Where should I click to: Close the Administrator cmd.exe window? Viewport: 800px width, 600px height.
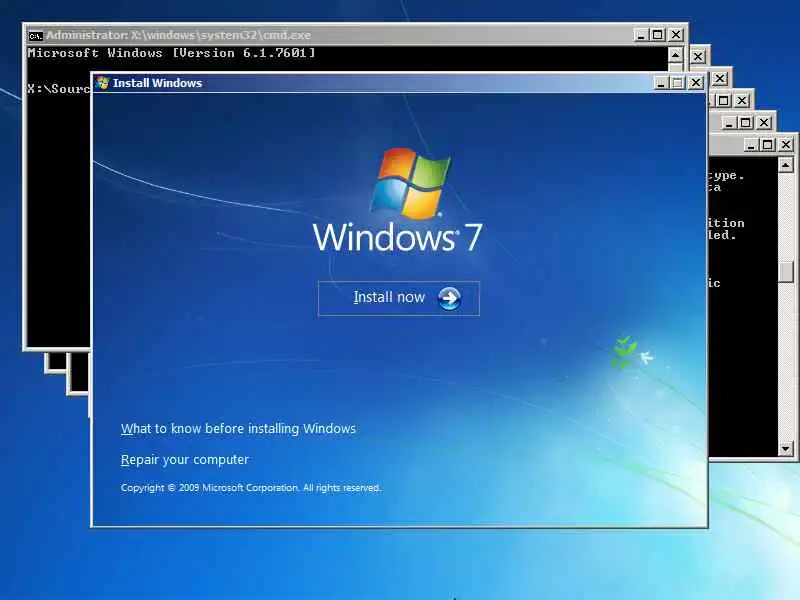click(676, 35)
